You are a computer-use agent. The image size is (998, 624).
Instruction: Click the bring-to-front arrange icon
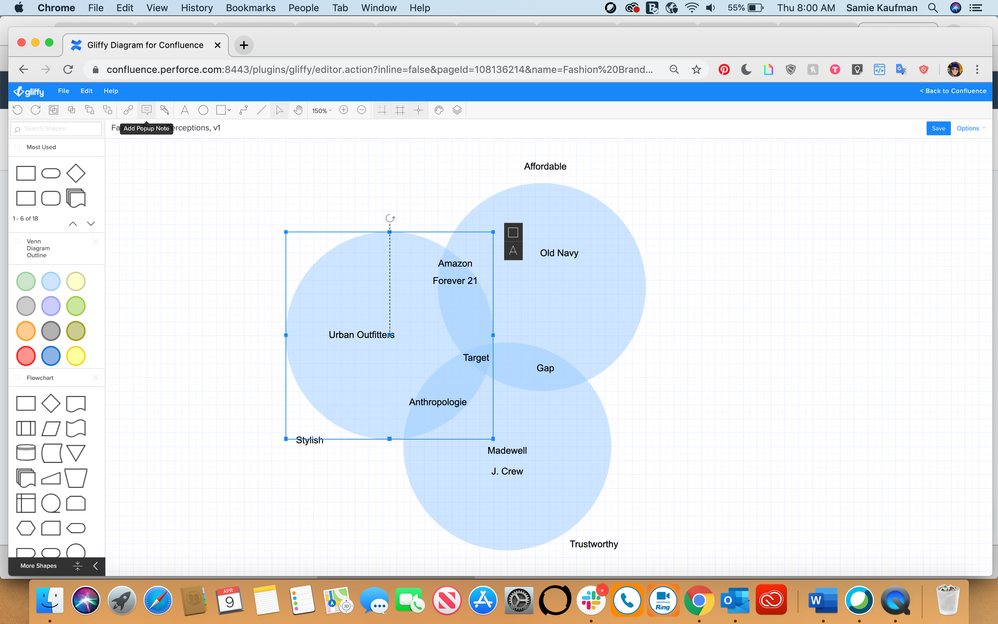pyautogui.click(x=89, y=110)
